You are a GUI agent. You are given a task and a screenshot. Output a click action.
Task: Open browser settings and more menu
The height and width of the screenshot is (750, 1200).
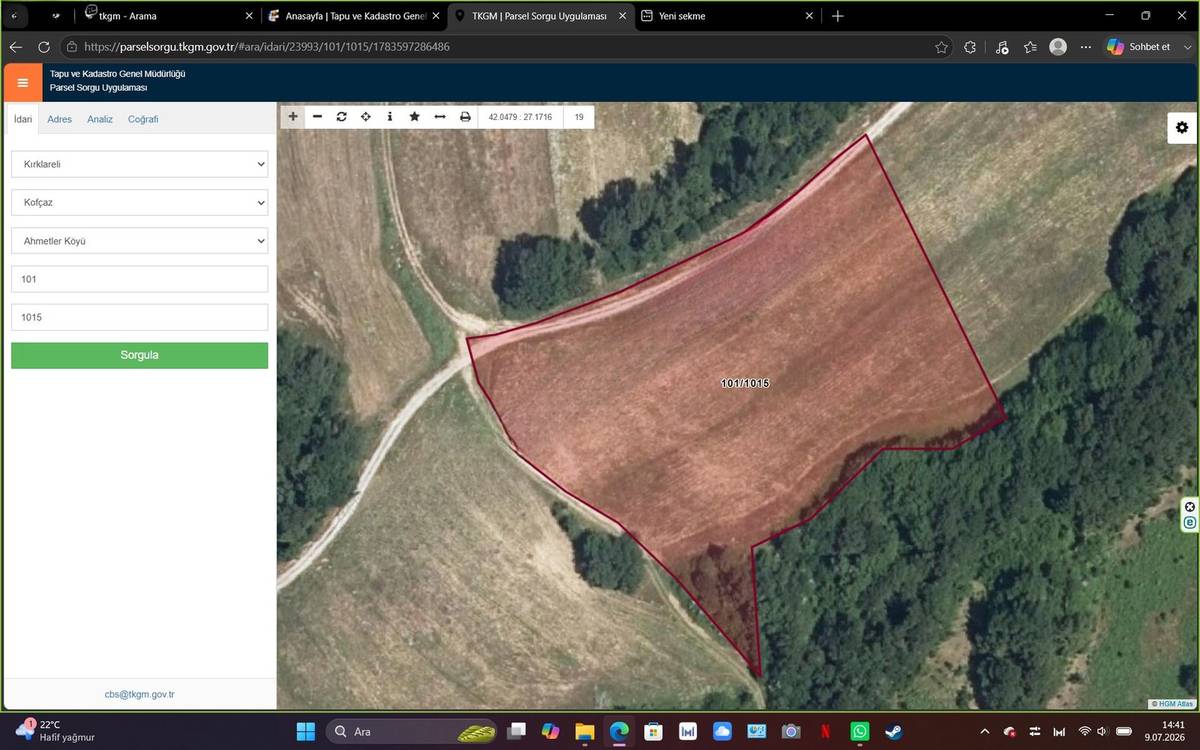tap(1086, 47)
